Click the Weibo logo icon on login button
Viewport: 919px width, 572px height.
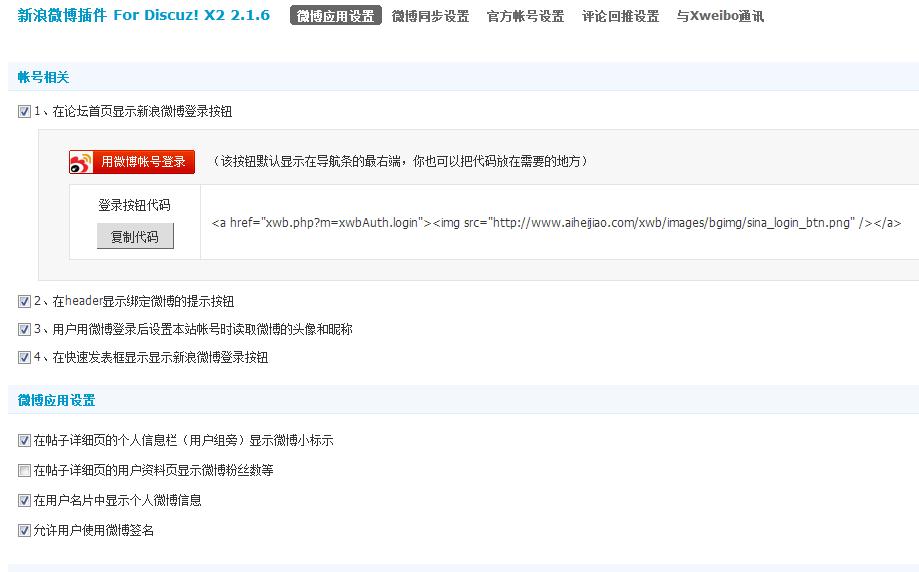81,162
